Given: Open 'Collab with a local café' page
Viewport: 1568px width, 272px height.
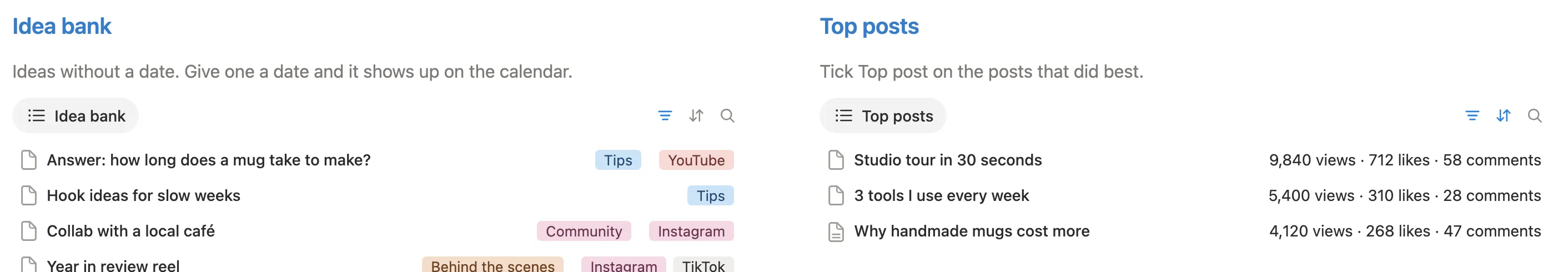Looking at the screenshot, I should [131, 231].
